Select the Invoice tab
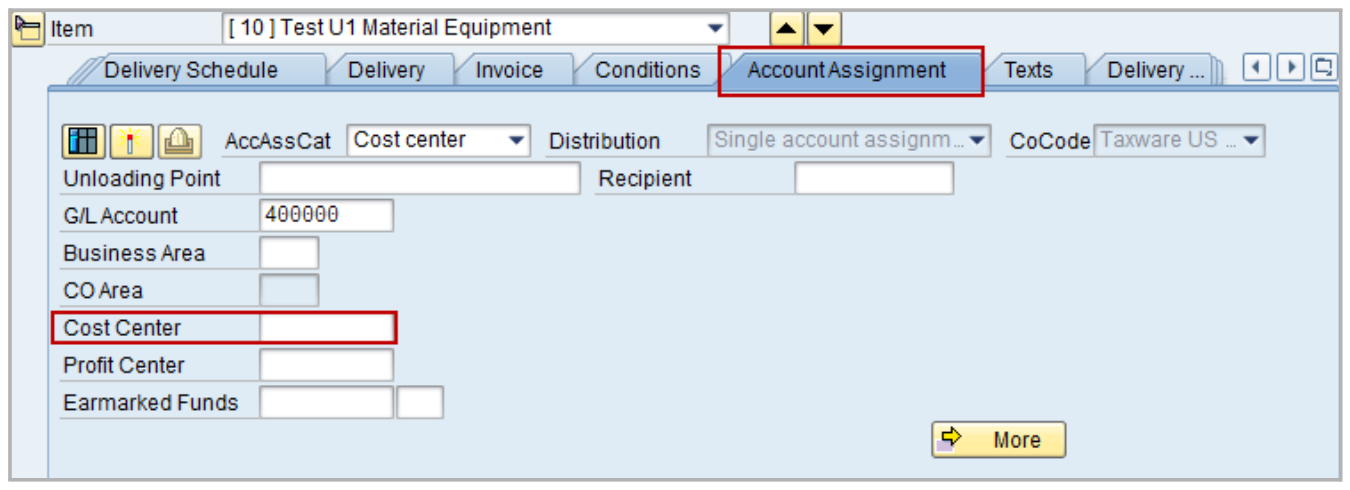 tap(509, 71)
